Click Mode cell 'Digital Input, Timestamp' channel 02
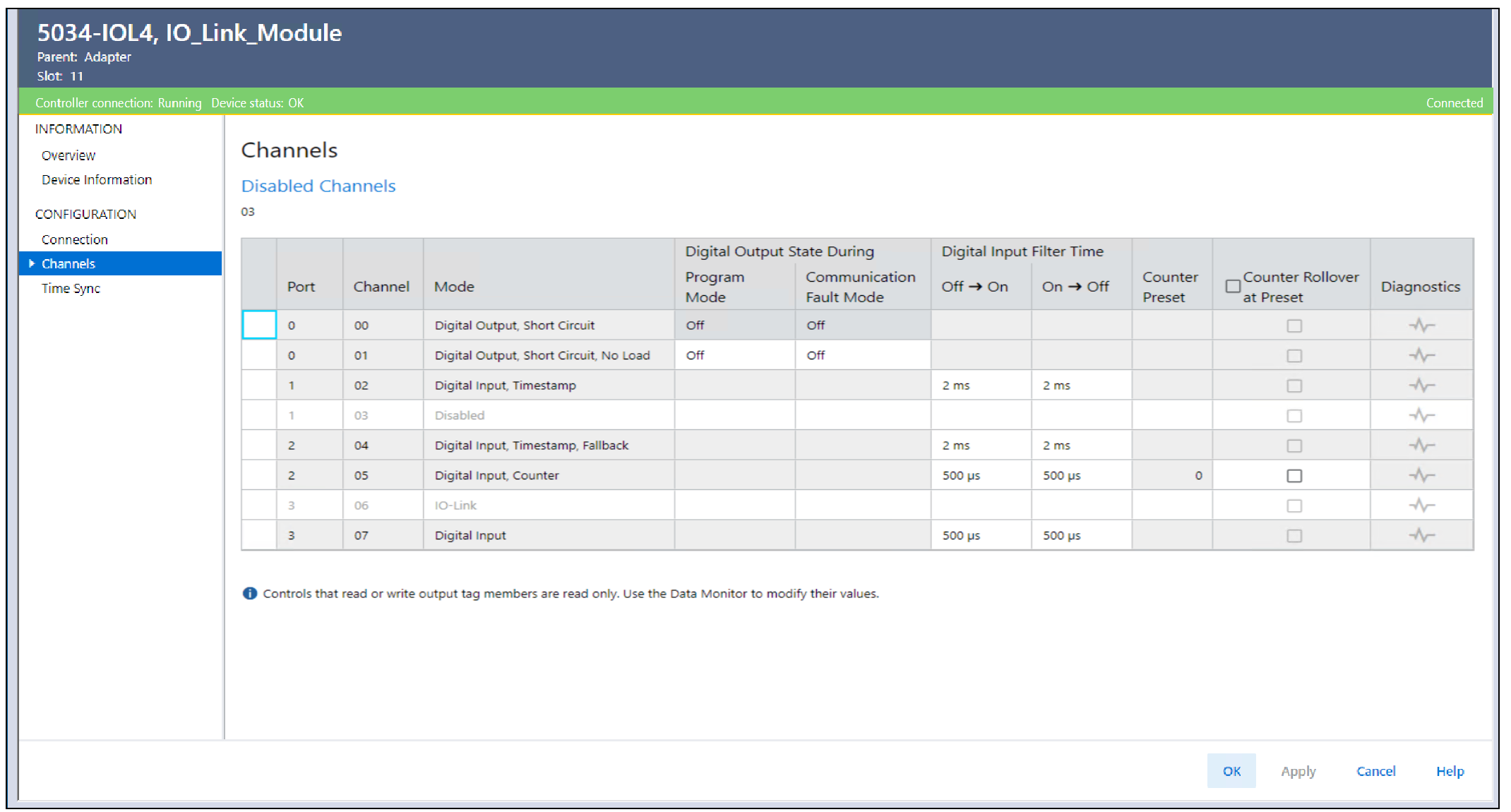 tap(549, 386)
